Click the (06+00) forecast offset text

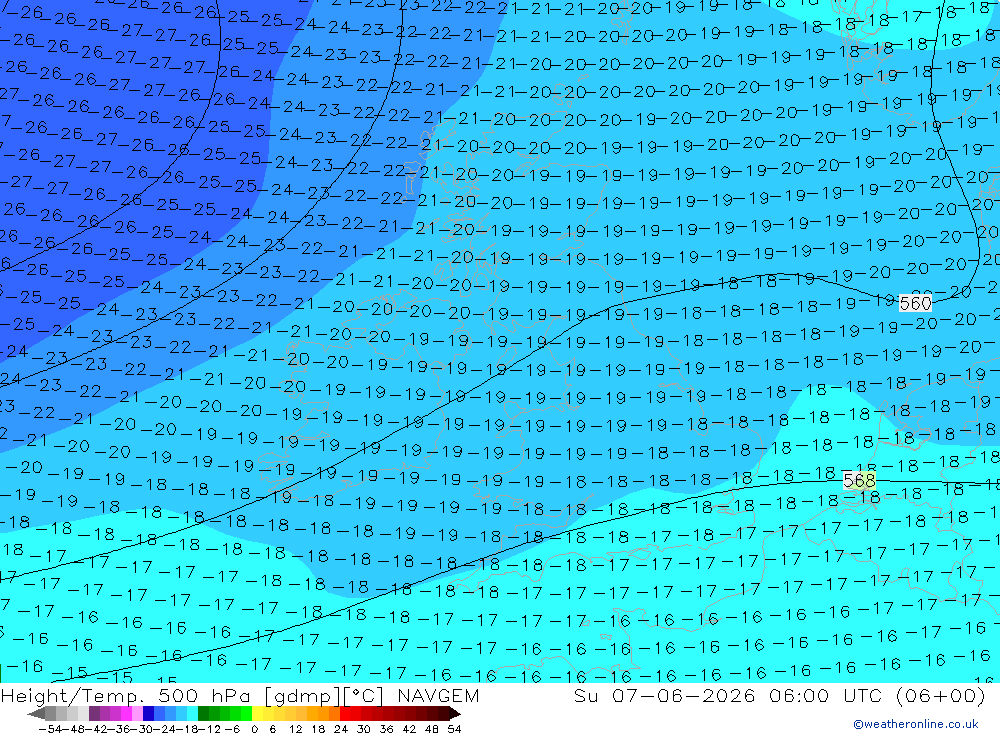[x=940, y=696]
